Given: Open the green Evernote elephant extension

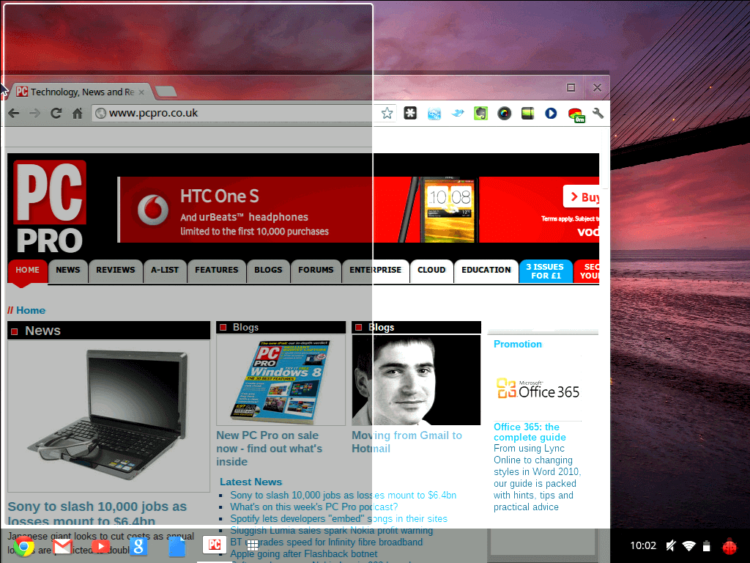Looking at the screenshot, I should click(481, 113).
